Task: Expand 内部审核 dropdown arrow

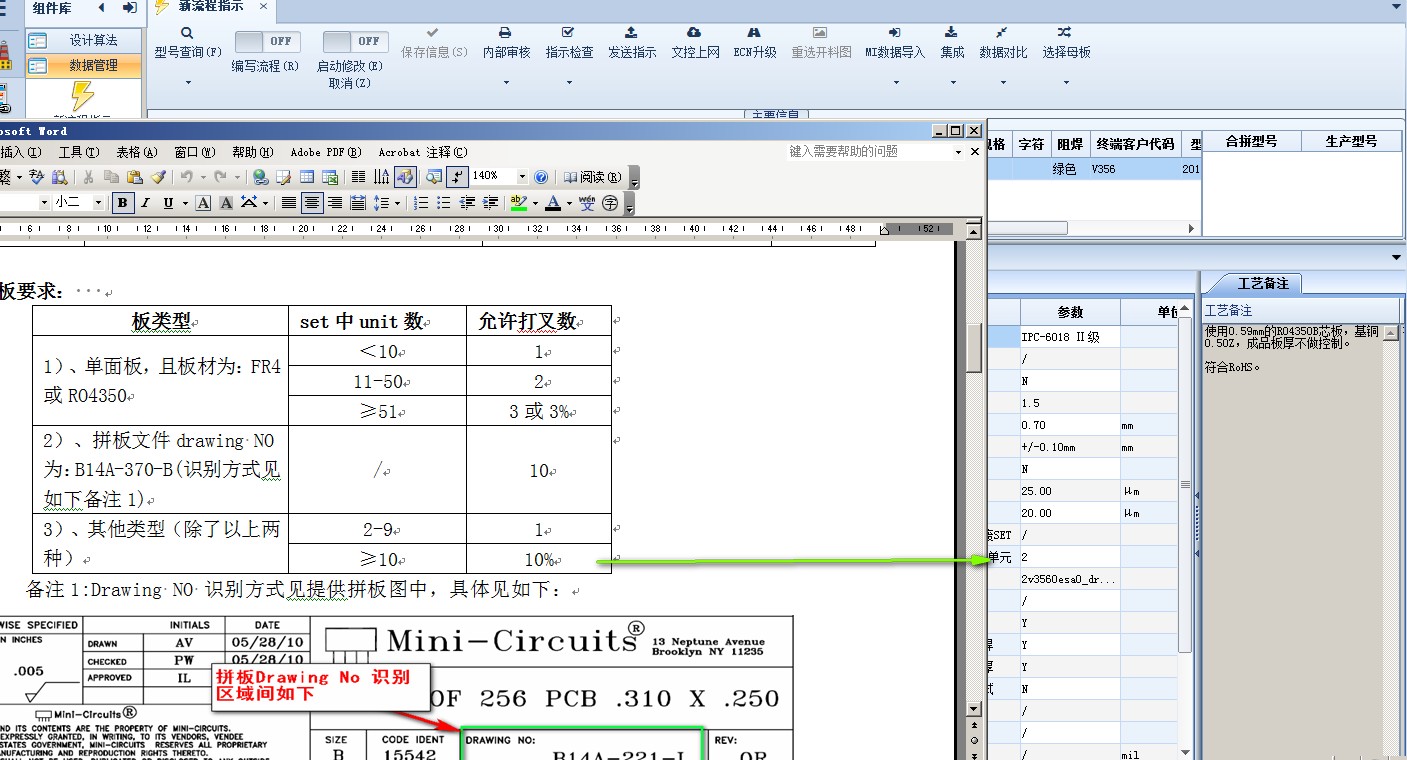Action: [506, 82]
